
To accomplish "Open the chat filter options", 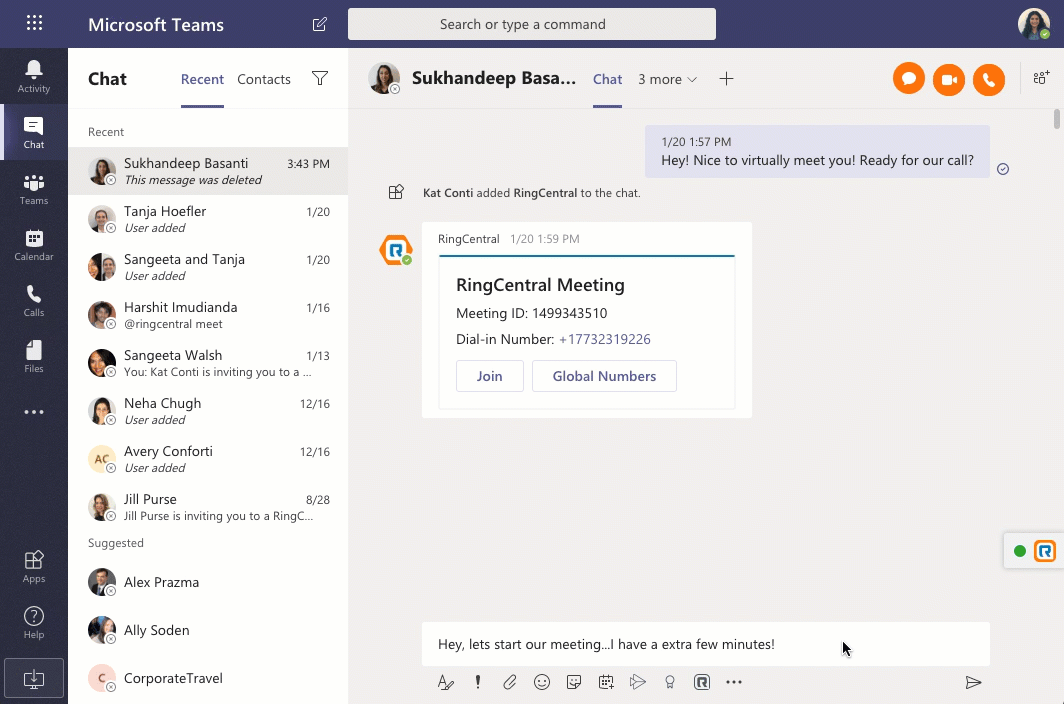I will tap(319, 79).
